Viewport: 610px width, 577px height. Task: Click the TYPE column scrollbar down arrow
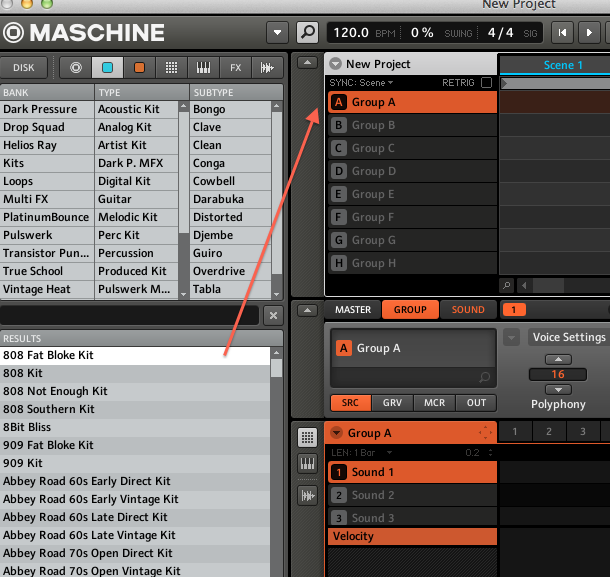point(184,295)
